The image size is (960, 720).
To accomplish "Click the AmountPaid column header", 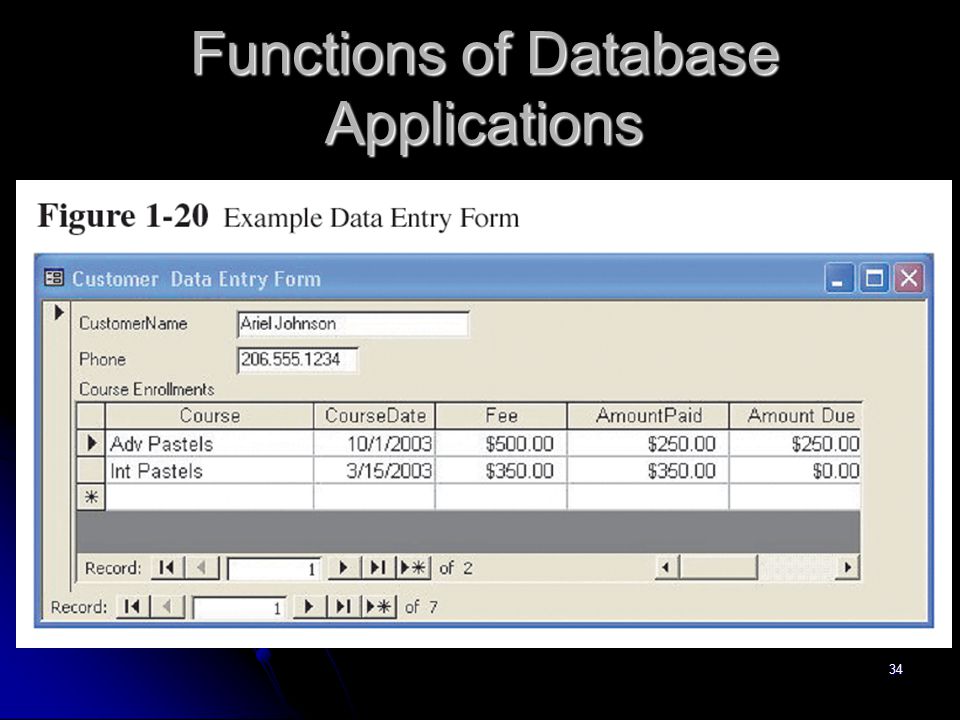I will 648,416.
